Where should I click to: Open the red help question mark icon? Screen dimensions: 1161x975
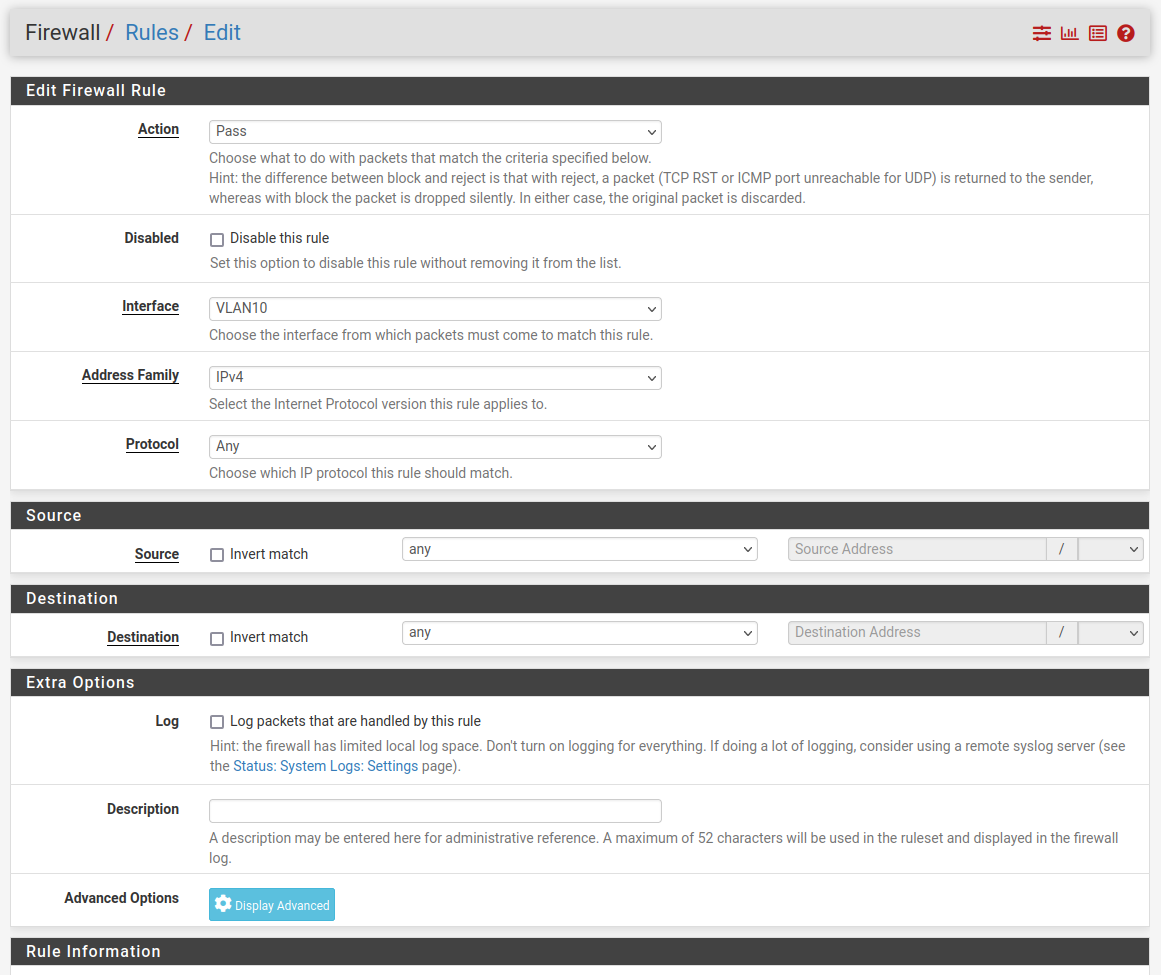1125,33
